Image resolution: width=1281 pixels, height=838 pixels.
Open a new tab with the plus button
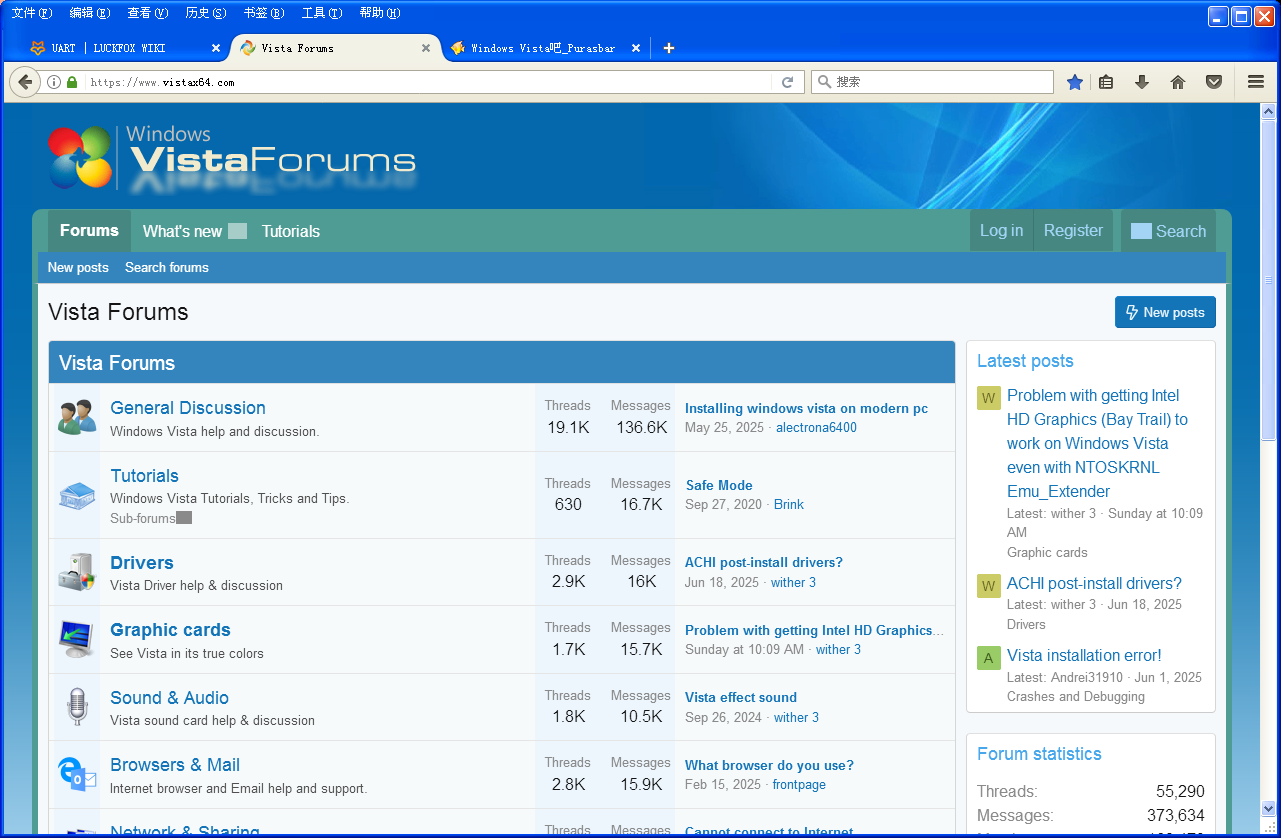tap(669, 48)
